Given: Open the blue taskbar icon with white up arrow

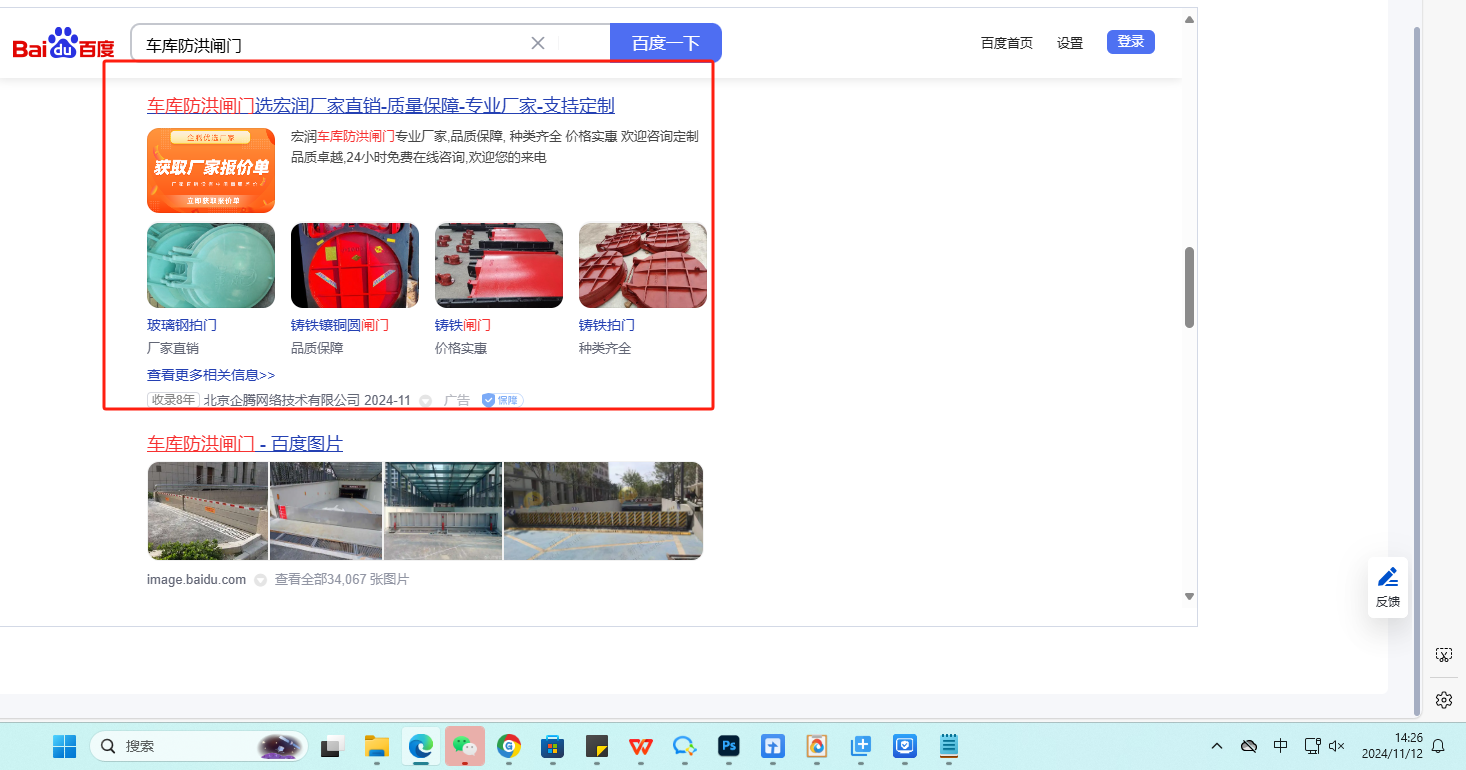Looking at the screenshot, I should point(773,746).
